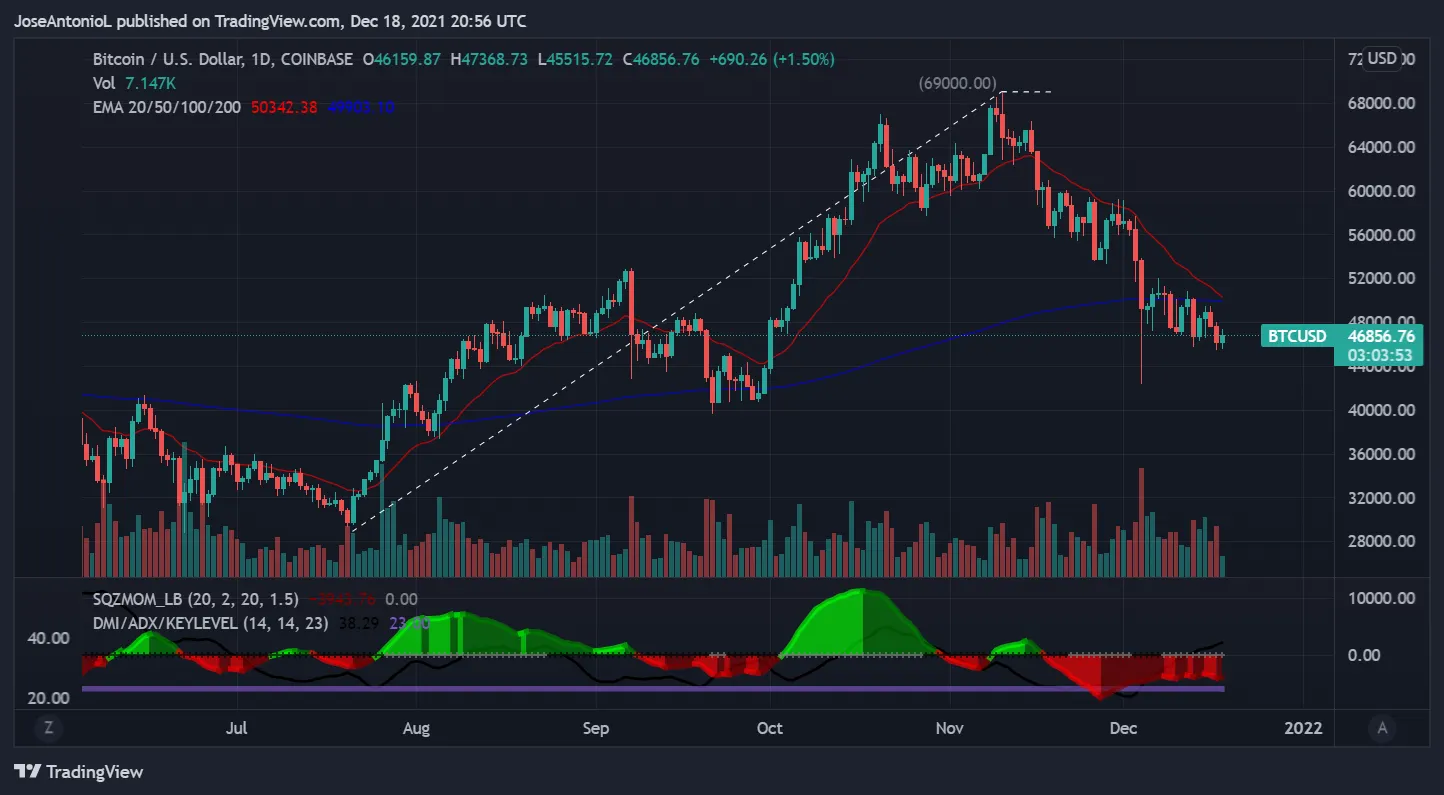Click the (69000.00) price annotation

[958, 83]
